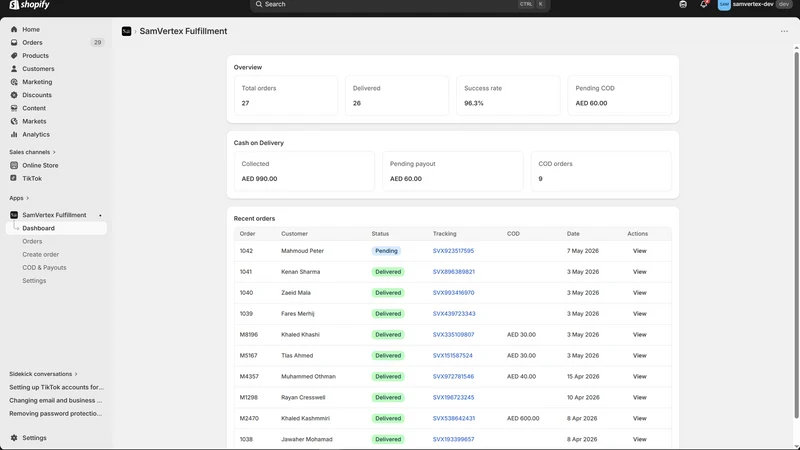Viewport: 800px width, 450px height.
Task: Select the Discounts badge icon
Action: [x=14, y=95]
